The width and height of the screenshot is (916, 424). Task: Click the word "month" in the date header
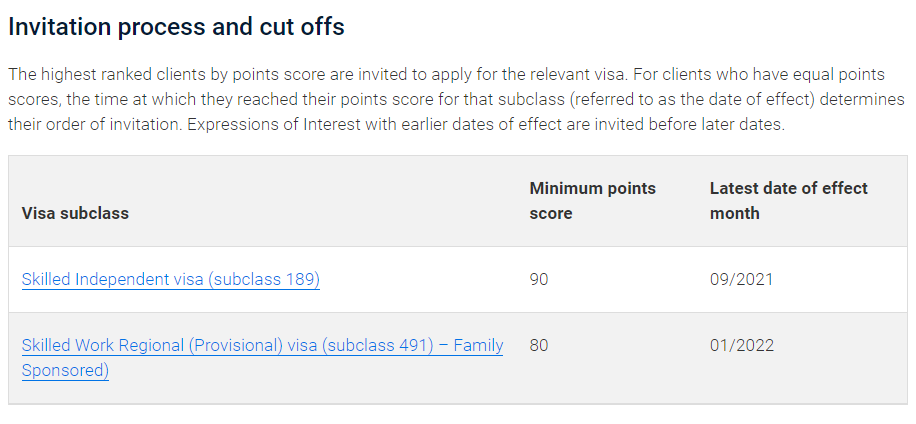click(735, 213)
